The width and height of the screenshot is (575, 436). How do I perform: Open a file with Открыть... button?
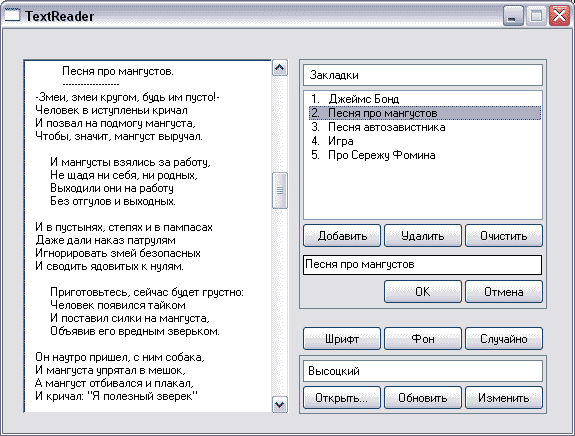tap(342, 397)
